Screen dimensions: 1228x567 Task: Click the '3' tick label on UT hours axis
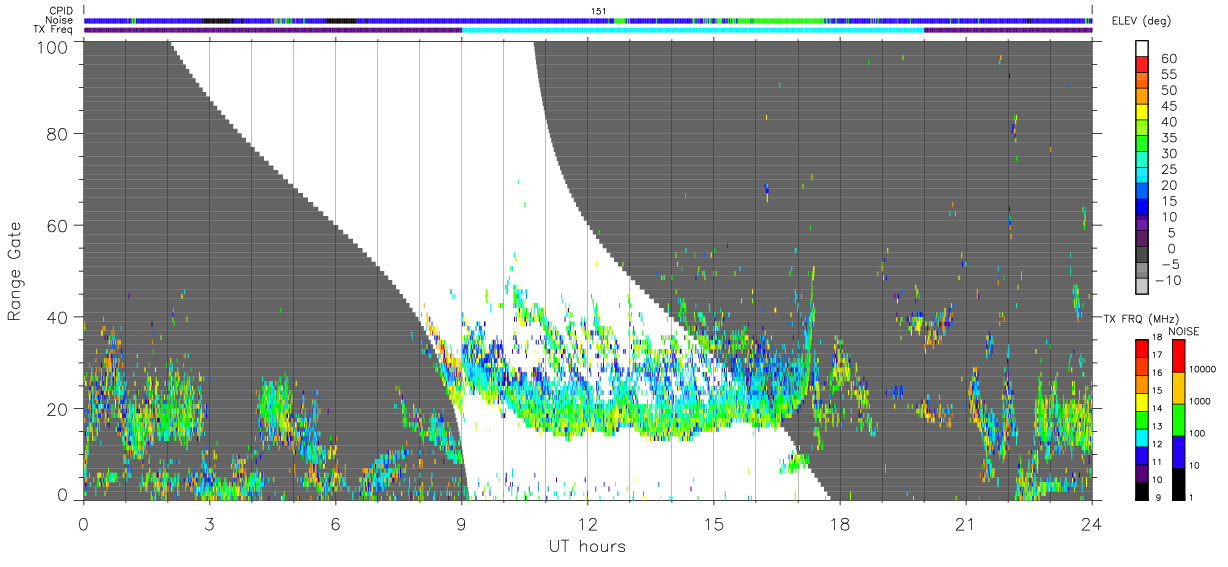pos(209,523)
